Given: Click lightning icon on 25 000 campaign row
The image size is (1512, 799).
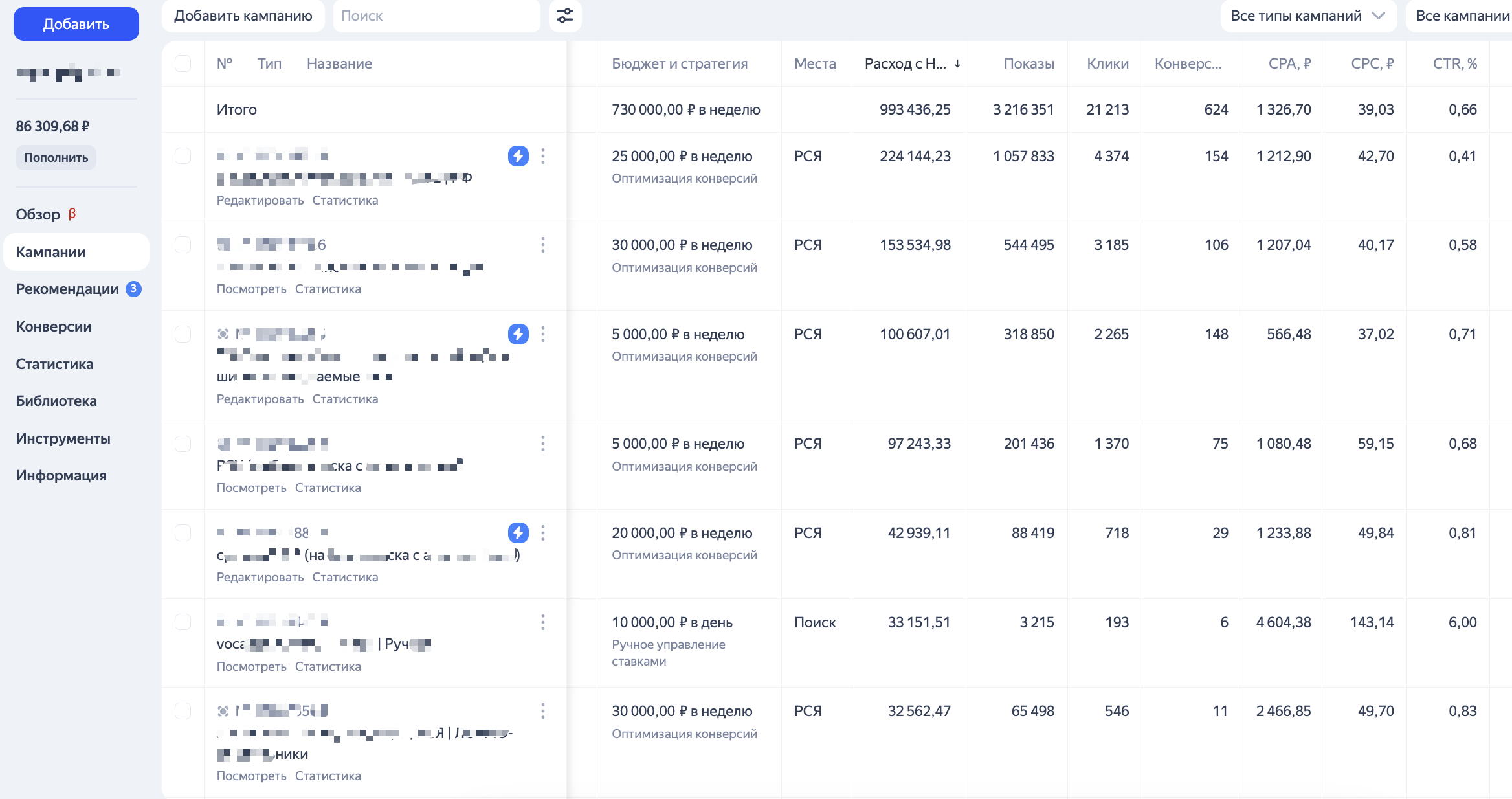Looking at the screenshot, I should pyautogui.click(x=518, y=156).
